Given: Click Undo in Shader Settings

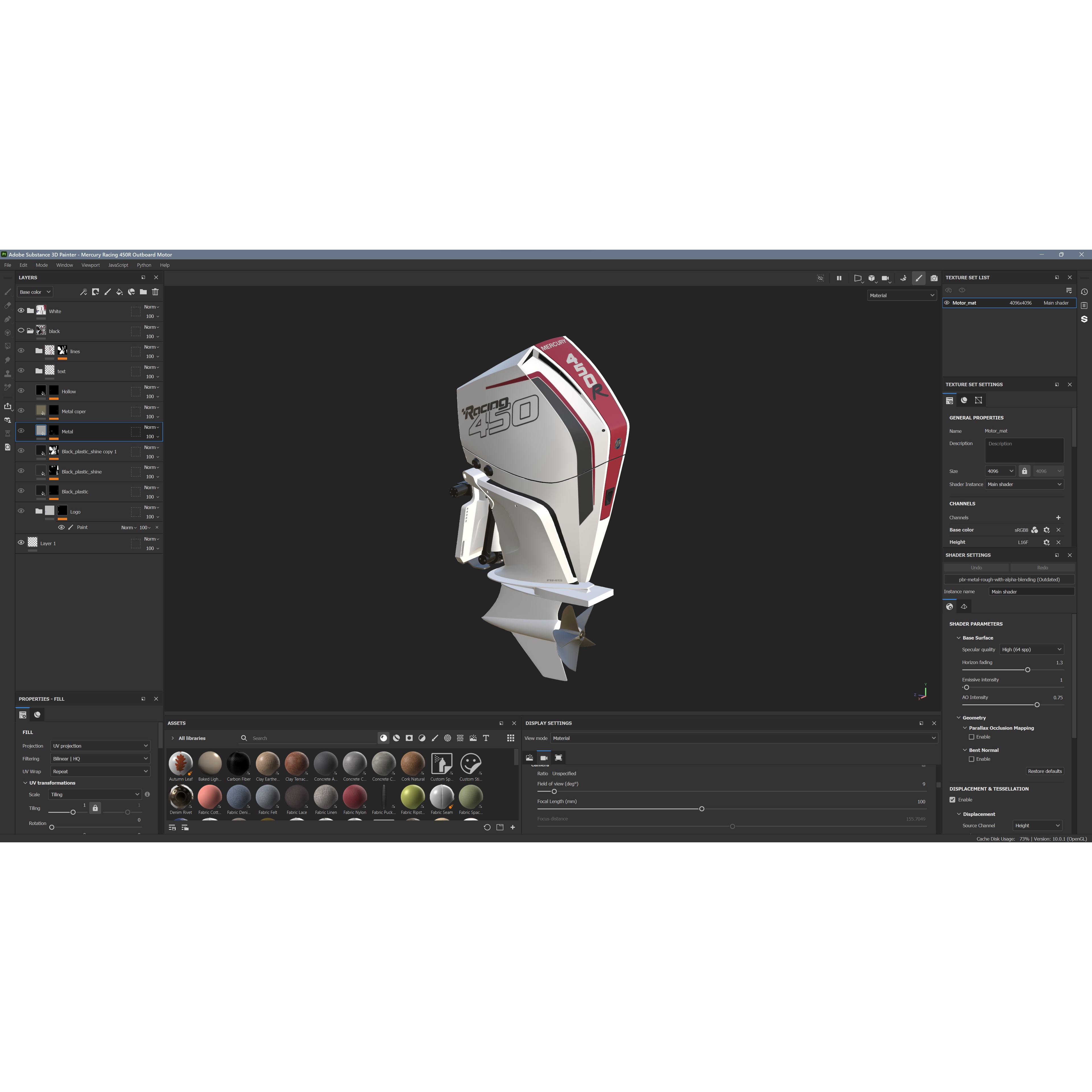Looking at the screenshot, I should point(976,568).
